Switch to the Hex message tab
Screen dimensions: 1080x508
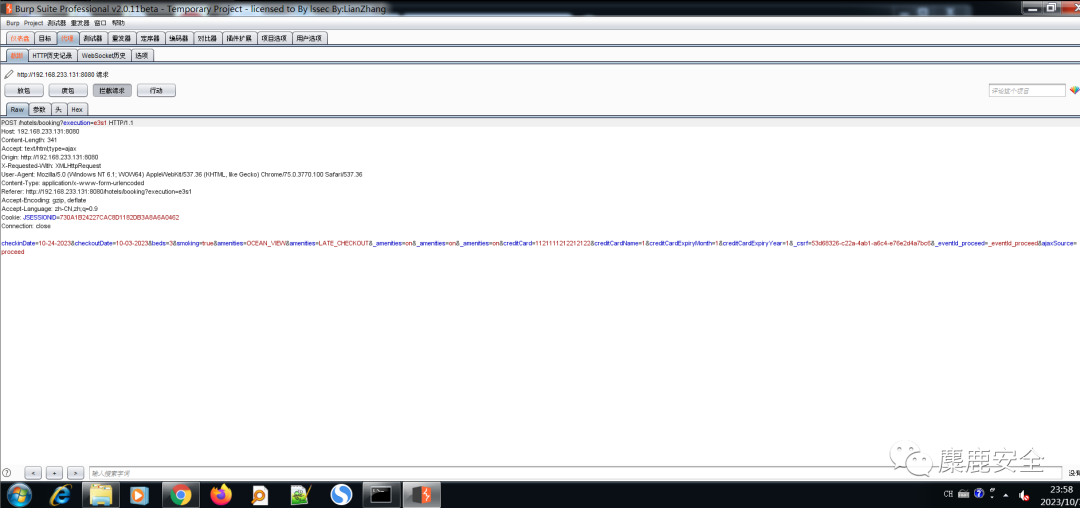click(77, 109)
